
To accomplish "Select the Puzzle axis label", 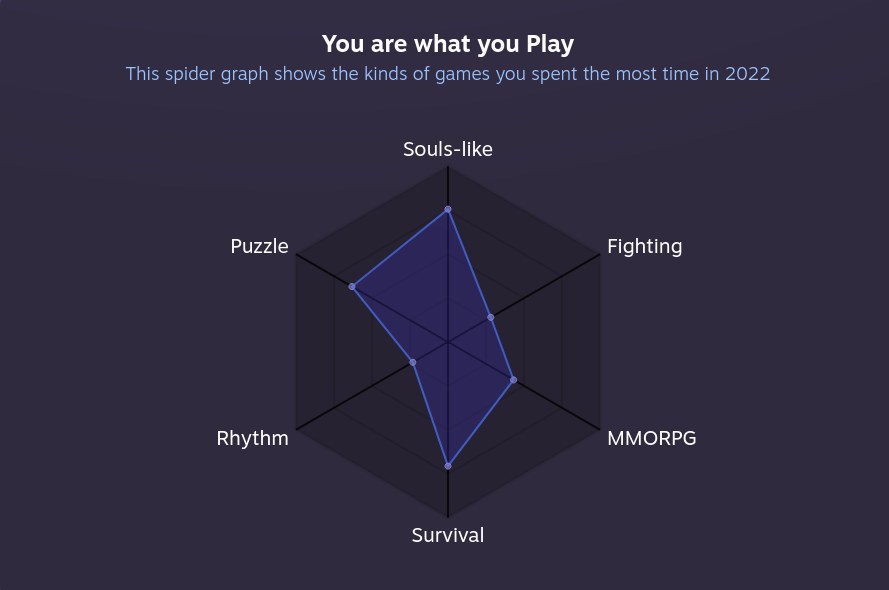I will 259,246.
